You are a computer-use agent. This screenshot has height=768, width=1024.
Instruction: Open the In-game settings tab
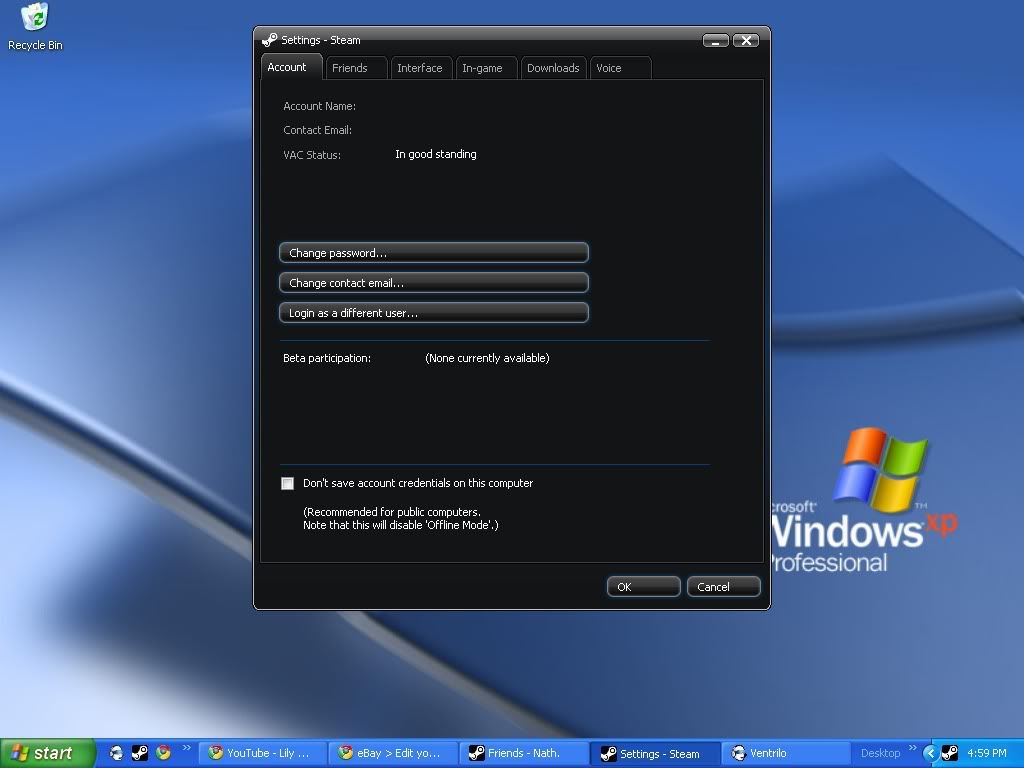tap(487, 68)
